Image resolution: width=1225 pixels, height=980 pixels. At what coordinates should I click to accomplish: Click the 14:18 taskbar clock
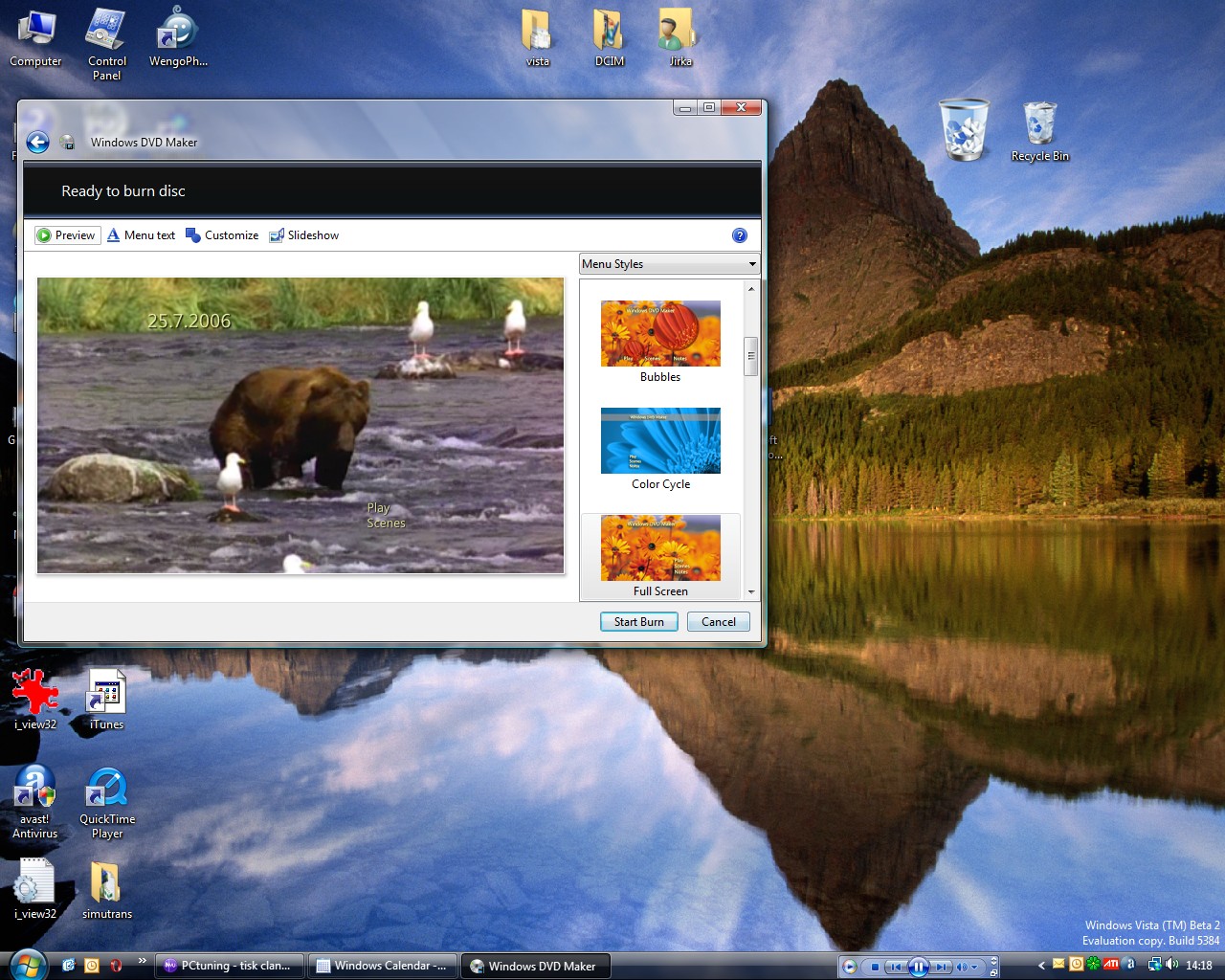point(1199,966)
